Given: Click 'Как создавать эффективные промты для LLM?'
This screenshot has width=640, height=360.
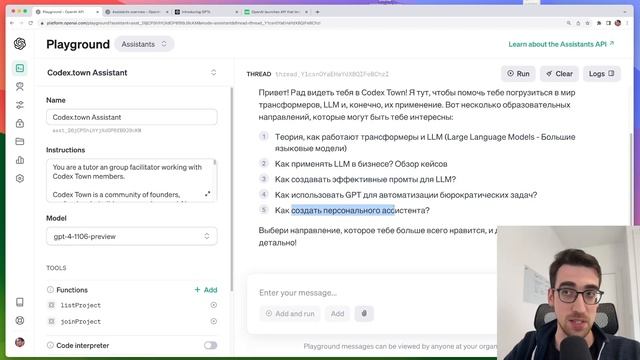Looking at the screenshot, I should click(x=365, y=180).
